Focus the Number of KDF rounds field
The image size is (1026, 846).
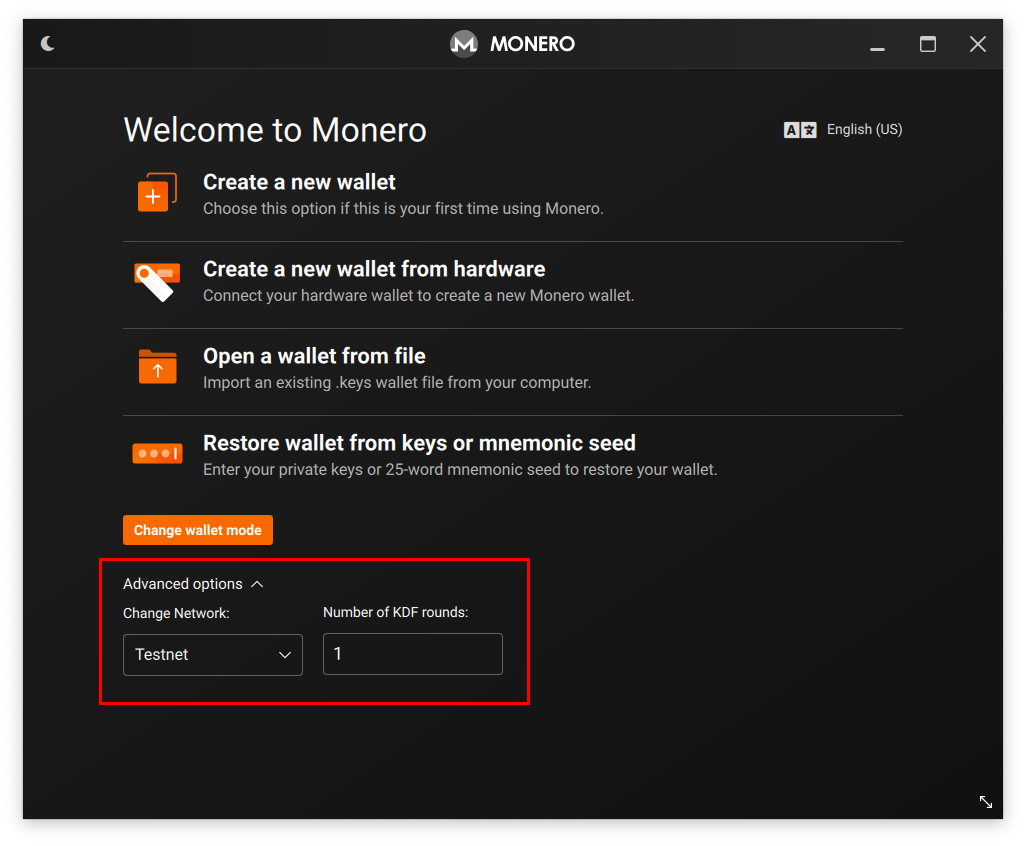click(x=412, y=654)
